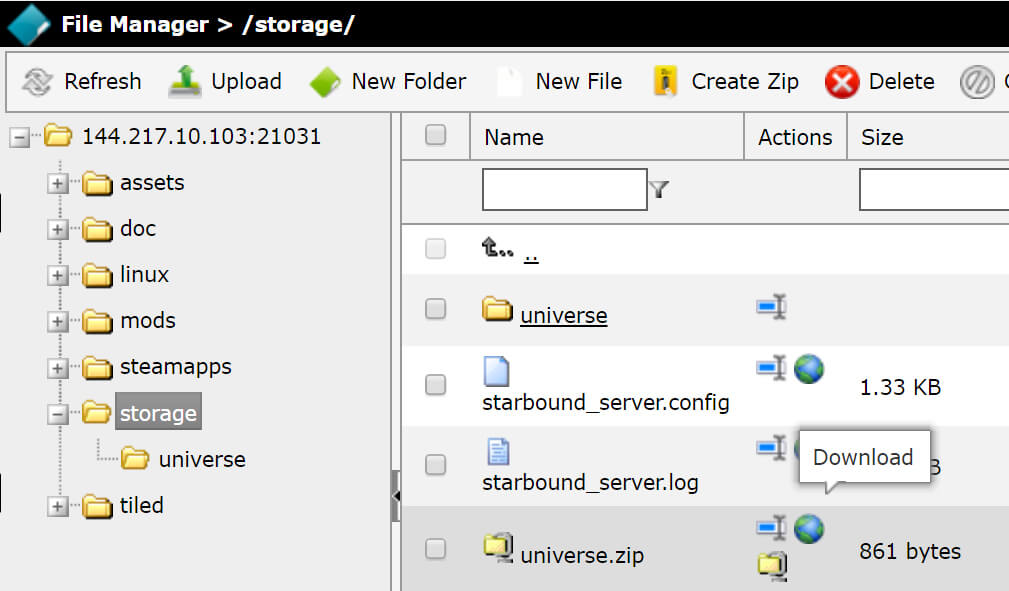The height and width of the screenshot is (591, 1009).
Task: Select the steamapps folder in the tree
Action: point(176,367)
